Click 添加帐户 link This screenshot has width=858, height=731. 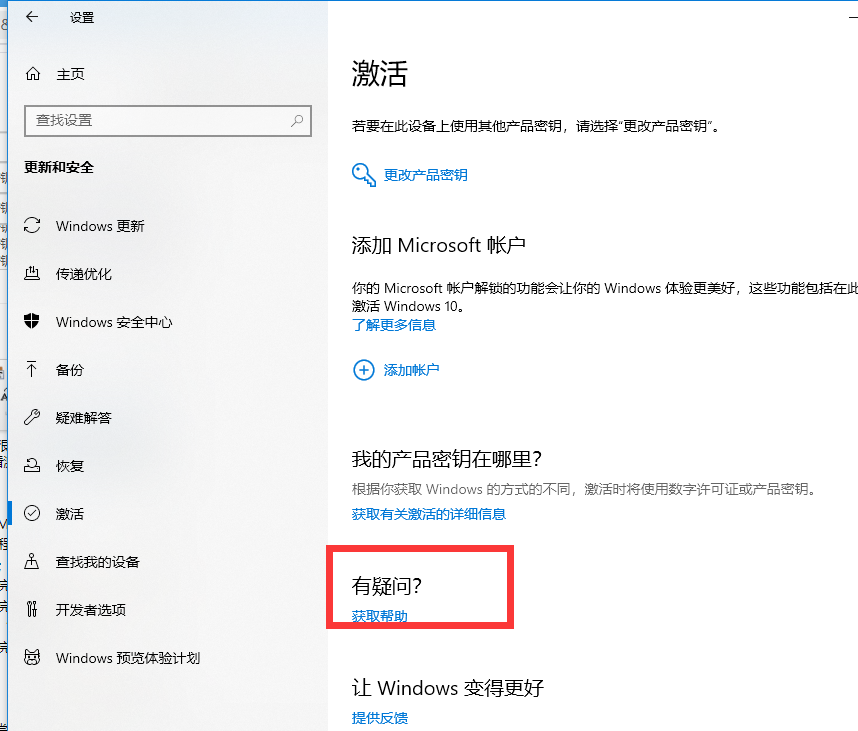[x=411, y=370]
